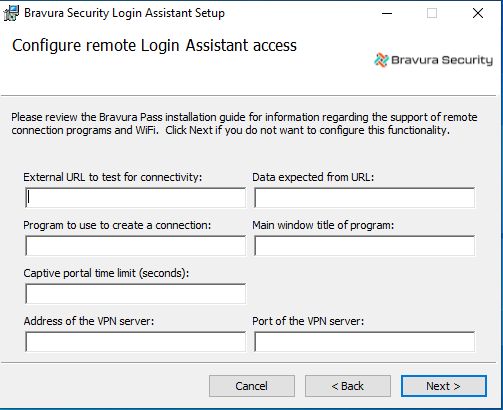
Task: Click the 'Main window title of program:' label
Action: 323,225
